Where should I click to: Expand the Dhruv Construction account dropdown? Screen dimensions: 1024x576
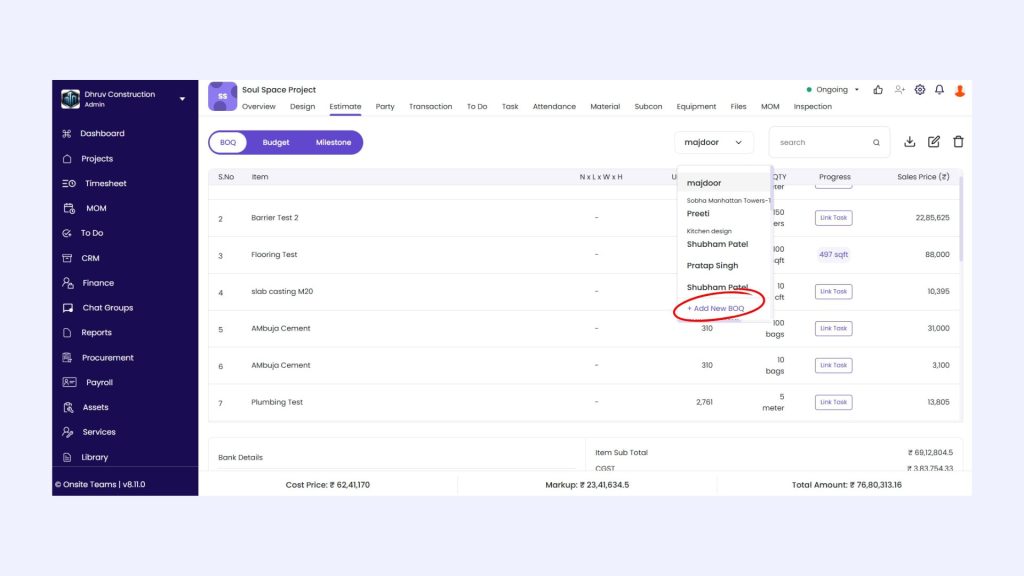[182, 99]
